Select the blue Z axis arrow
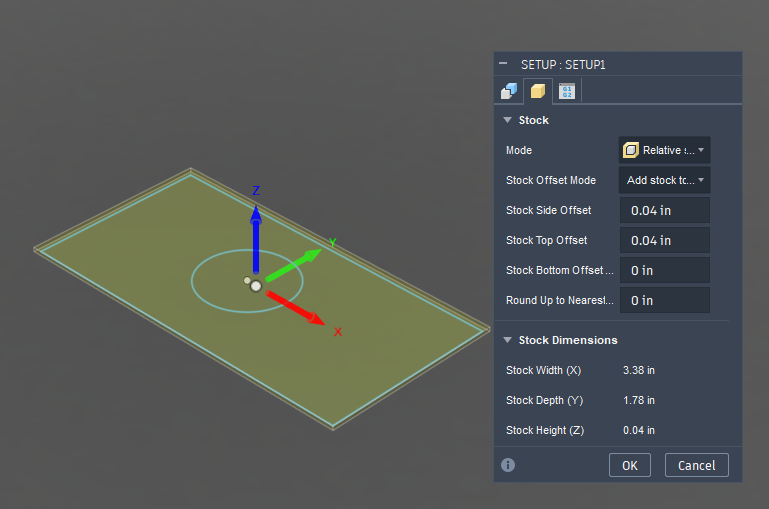Image resolution: width=769 pixels, height=509 pixels. (256, 230)
